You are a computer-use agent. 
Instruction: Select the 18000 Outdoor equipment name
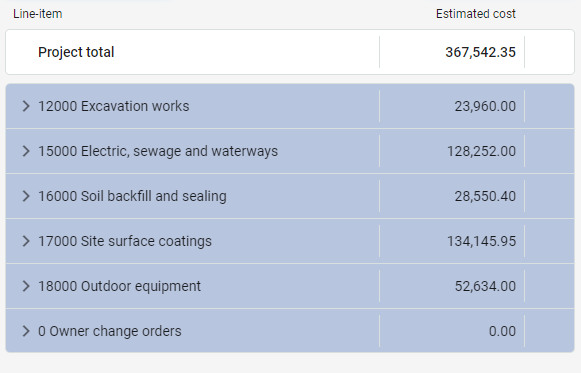point(119,286)
